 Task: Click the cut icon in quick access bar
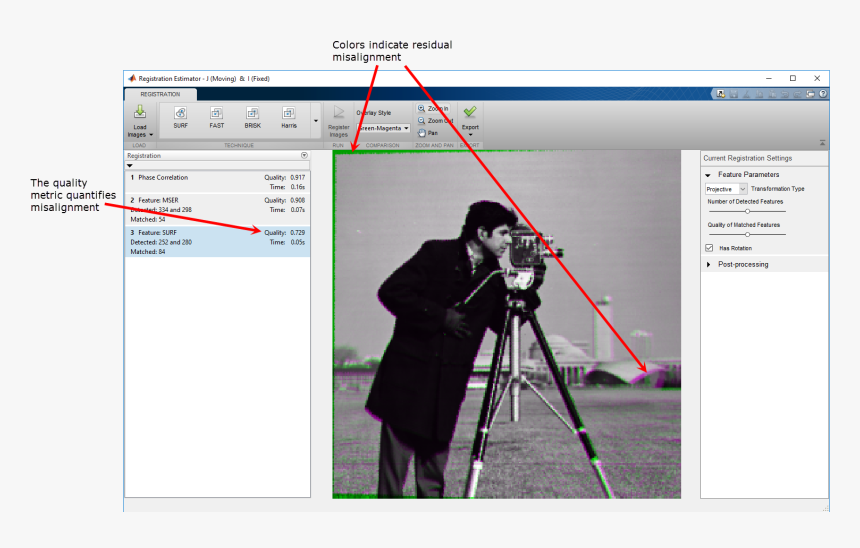coord(746,94)
